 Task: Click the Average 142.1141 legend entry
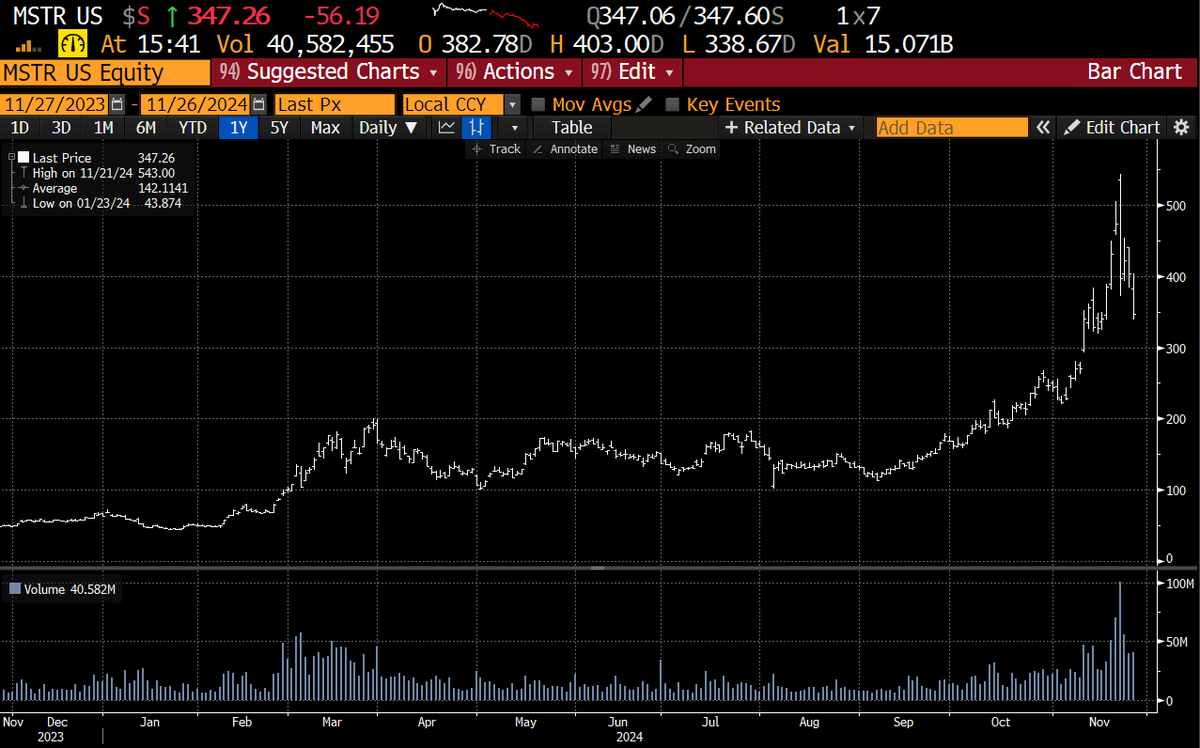coord(103,188)
